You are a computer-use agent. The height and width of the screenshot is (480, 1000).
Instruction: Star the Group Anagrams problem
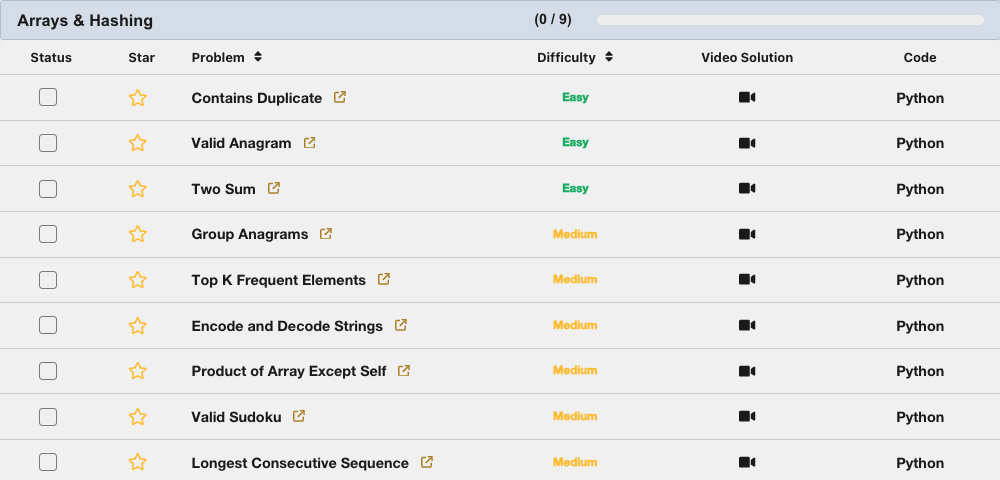tap(138, 234)
